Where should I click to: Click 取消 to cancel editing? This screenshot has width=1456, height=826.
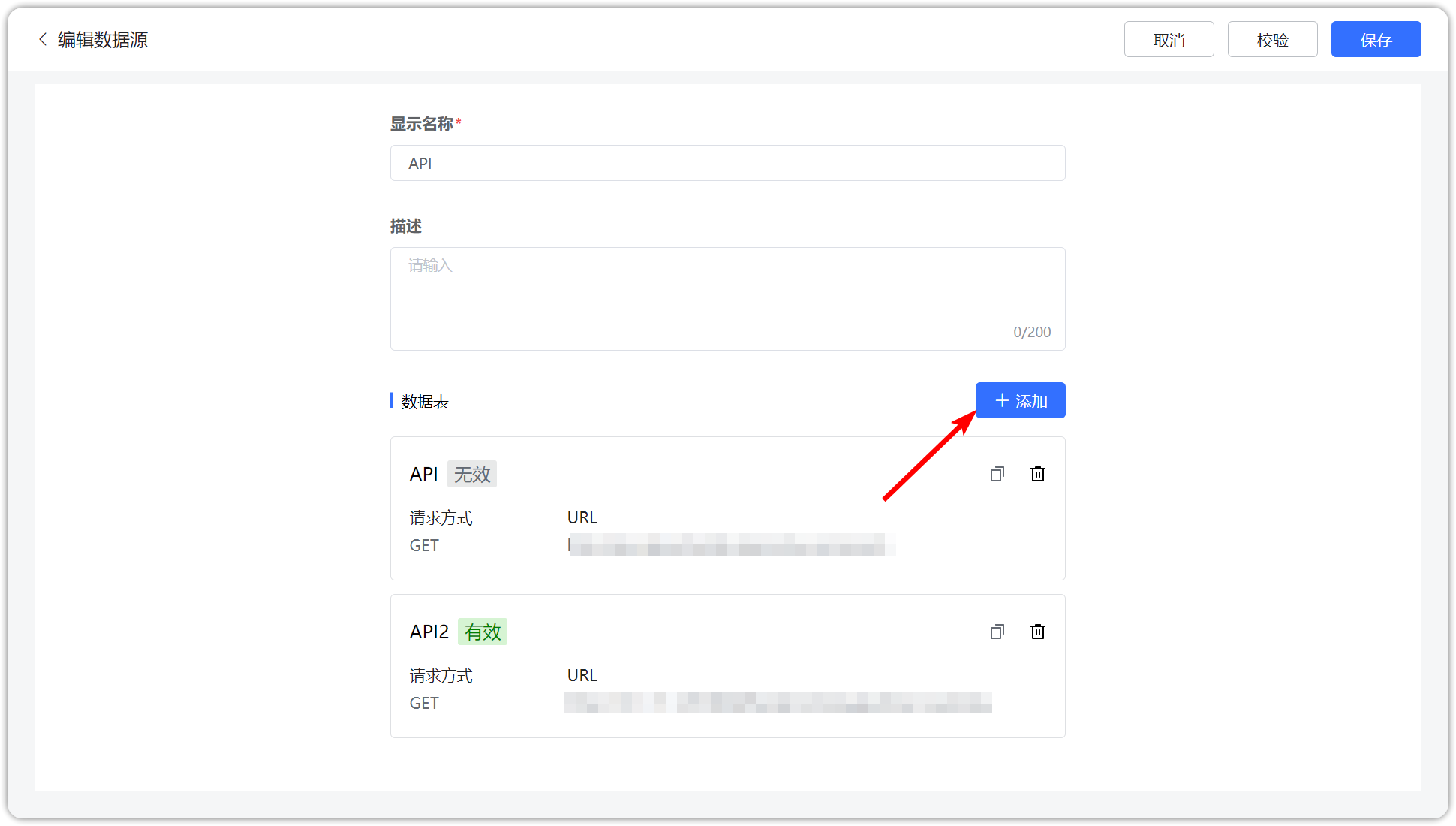[1169, 39]
